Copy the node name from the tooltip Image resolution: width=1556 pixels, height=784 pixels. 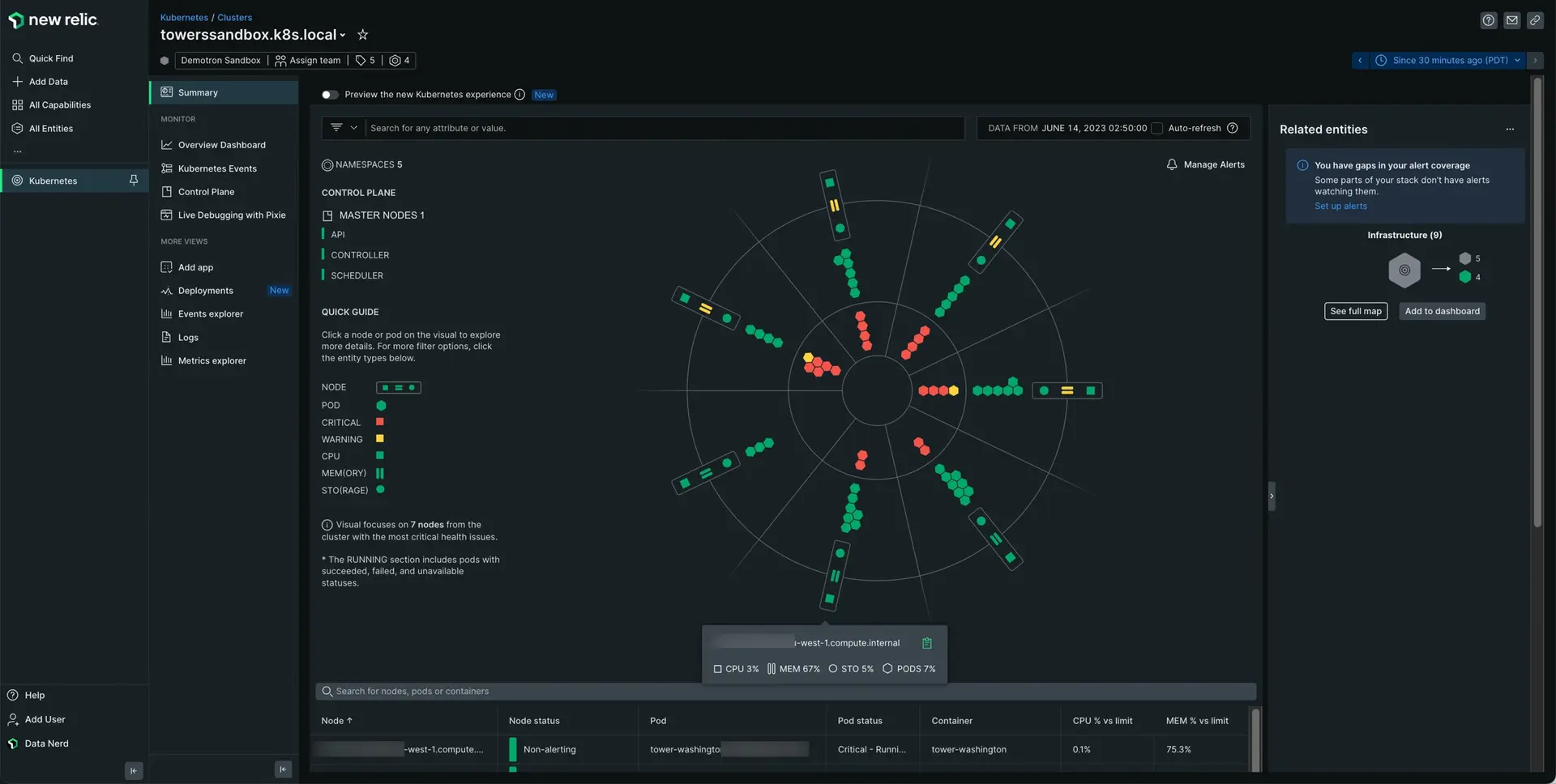[x=927, y=643]
